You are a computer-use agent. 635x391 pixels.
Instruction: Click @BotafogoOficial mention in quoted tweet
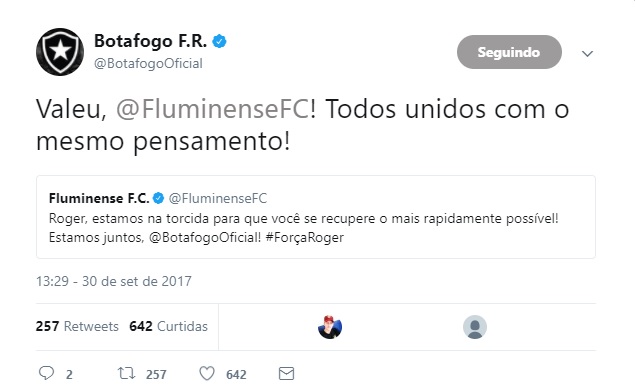click(205, 237)
